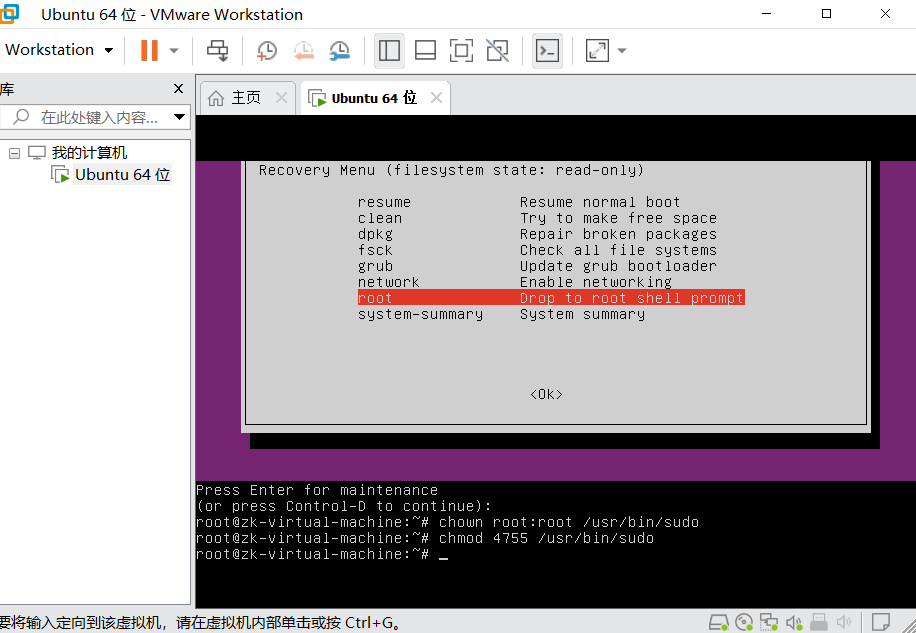
Task: Select Ubuntu 64 位 in the library tree
Action: pos(123,175)
